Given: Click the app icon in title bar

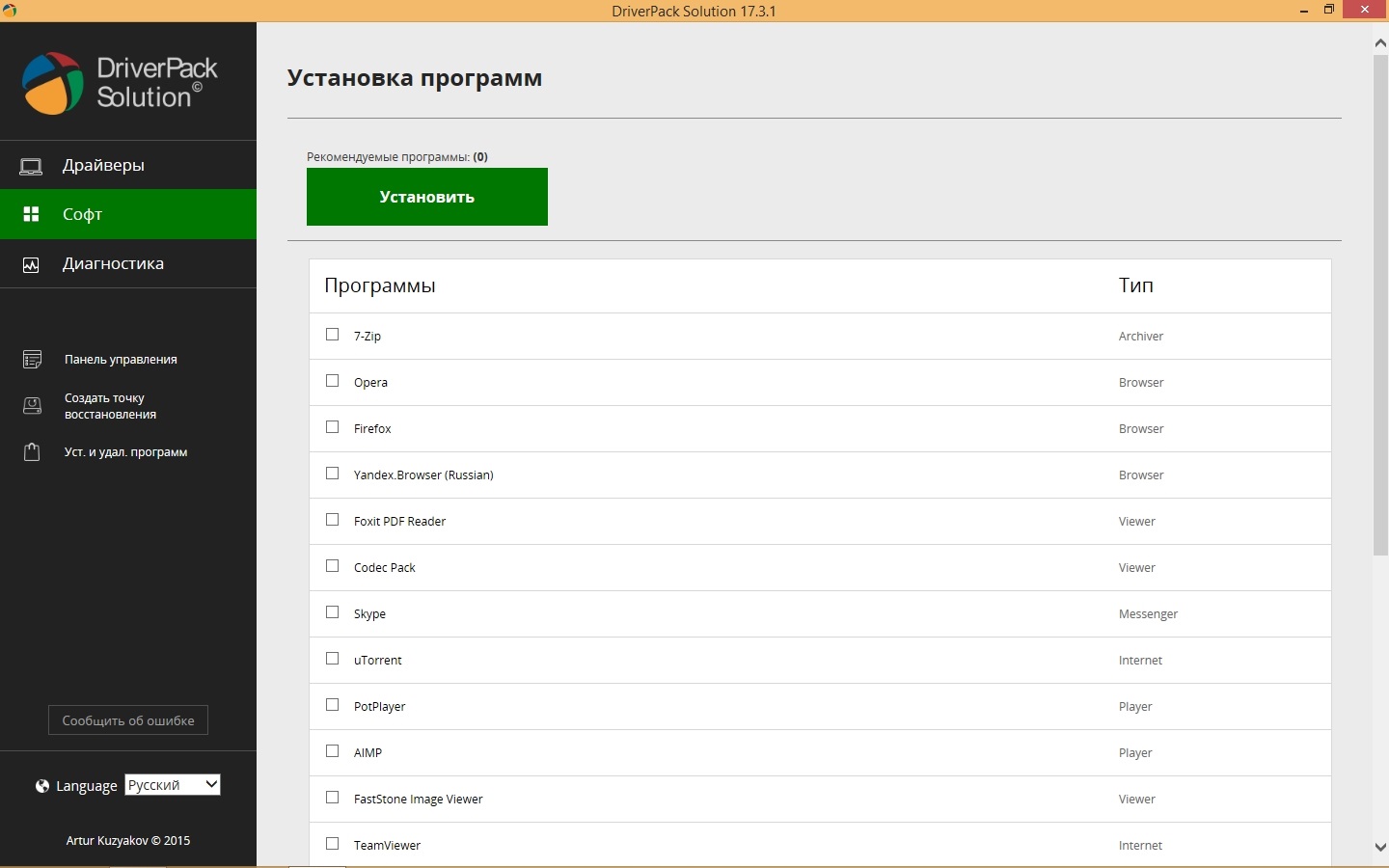Looking at the screenshot, I should [10, 11].
